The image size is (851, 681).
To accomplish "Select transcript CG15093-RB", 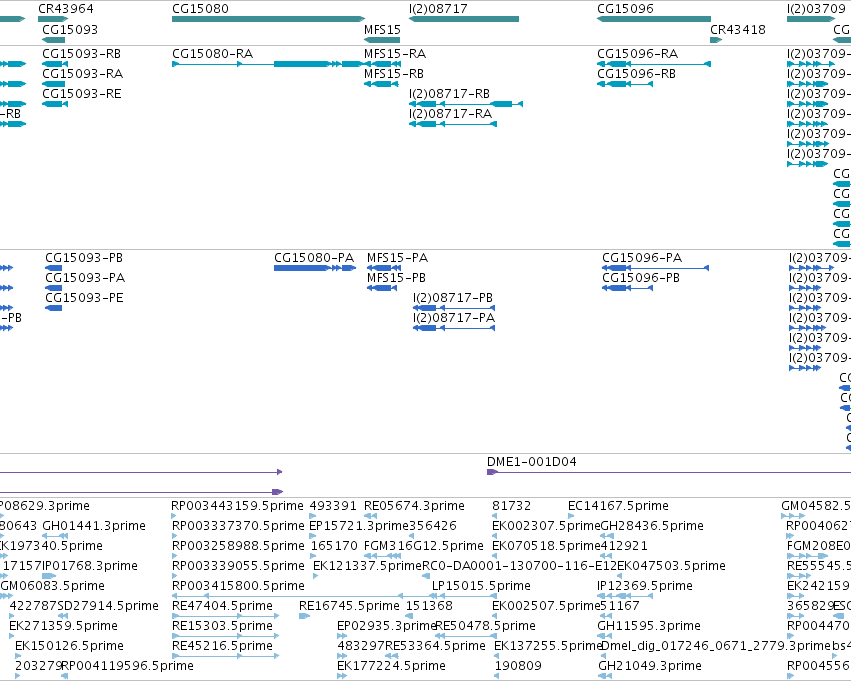I will point(81,54).
